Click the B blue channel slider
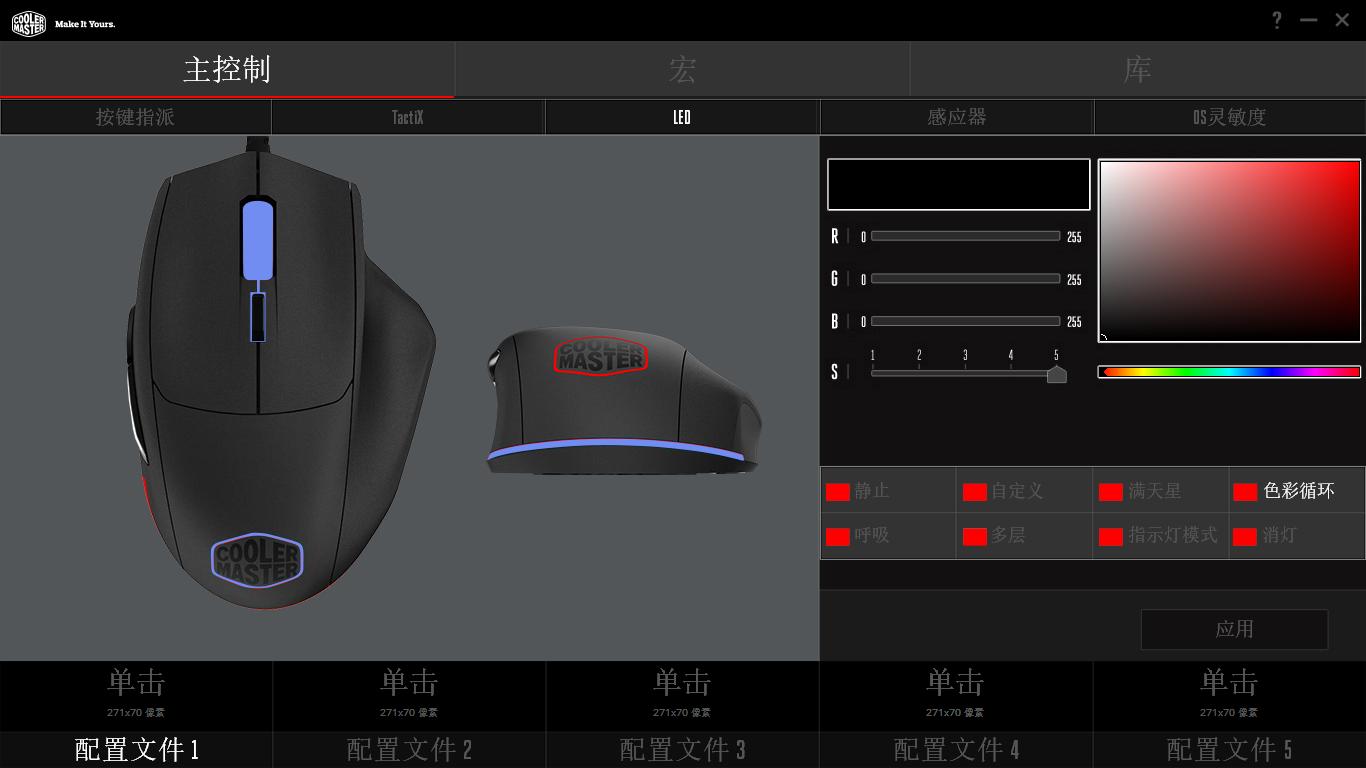Screen dimensions: 1366x768 coord(965,321)
